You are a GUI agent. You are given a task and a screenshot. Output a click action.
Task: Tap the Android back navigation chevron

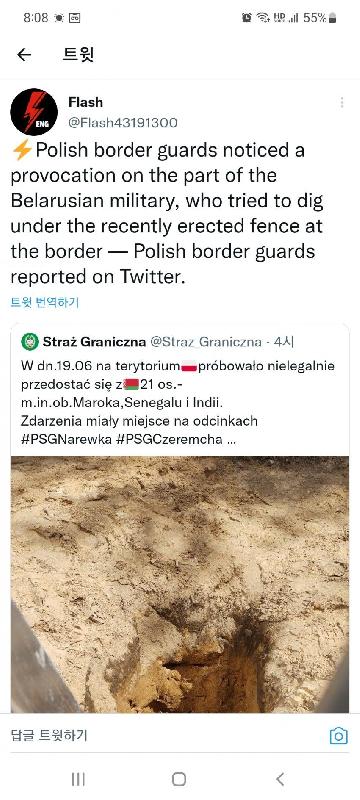coord(279,779)
